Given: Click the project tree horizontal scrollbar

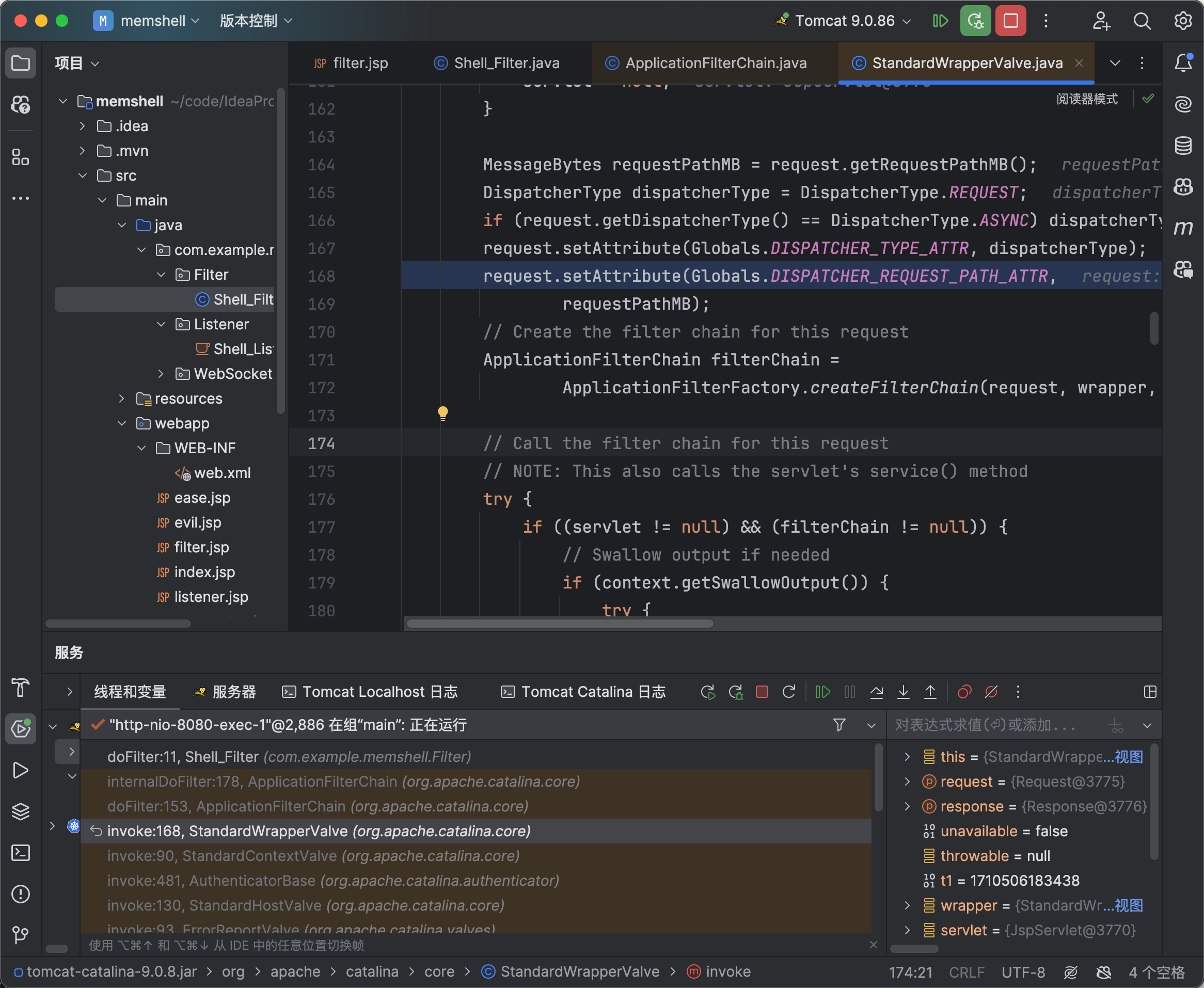Looking at the screenshot, I should click(118, 623).
